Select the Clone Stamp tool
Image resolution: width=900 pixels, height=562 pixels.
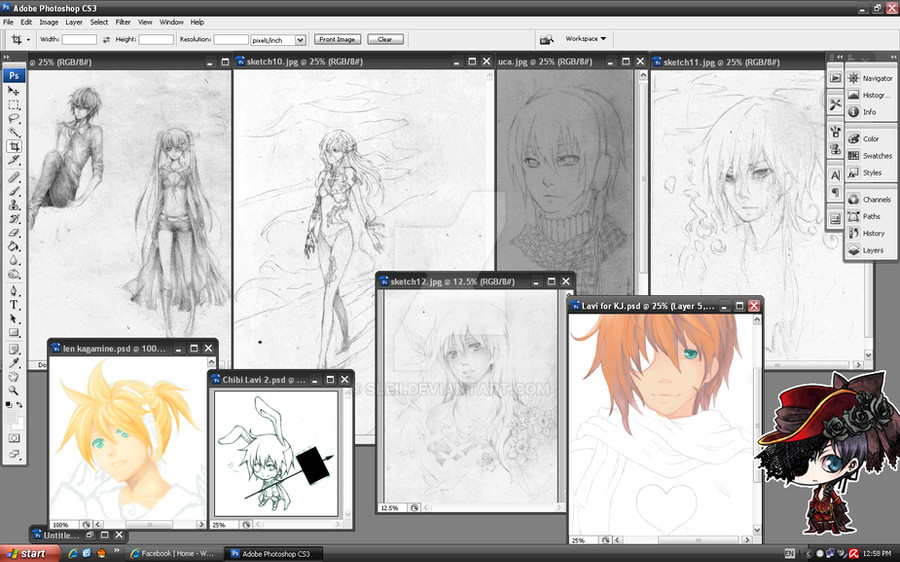[14, 205]
